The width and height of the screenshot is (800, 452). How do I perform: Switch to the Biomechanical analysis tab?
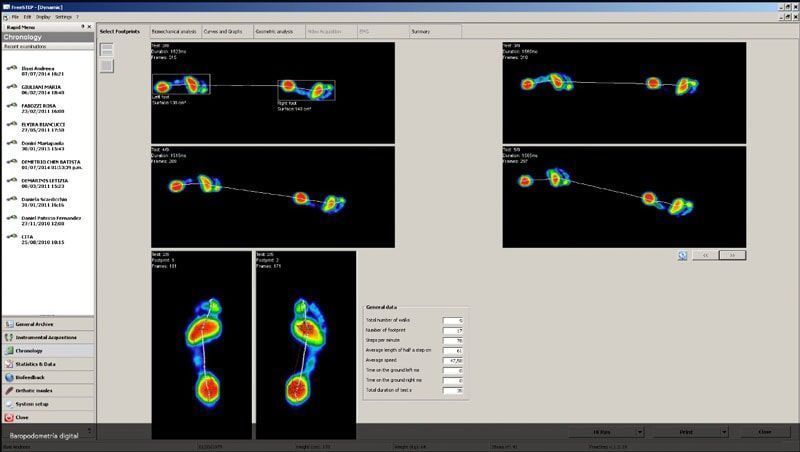click(x=174, y=31)
